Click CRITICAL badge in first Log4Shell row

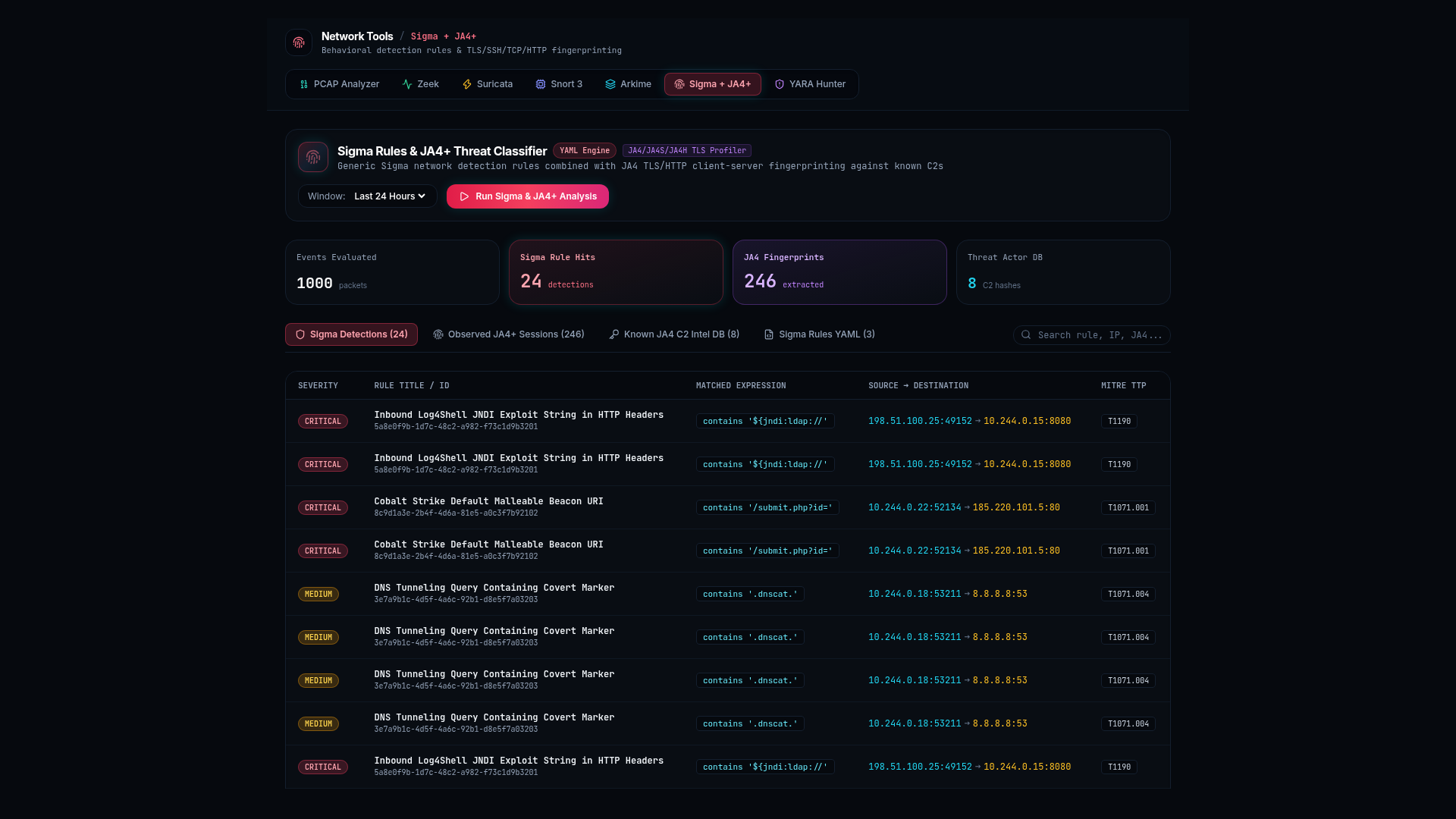click(x=323, y=422)
